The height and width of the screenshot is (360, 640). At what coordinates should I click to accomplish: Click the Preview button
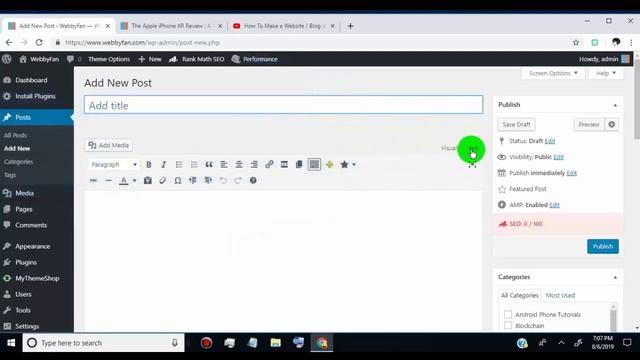[589, 124]
